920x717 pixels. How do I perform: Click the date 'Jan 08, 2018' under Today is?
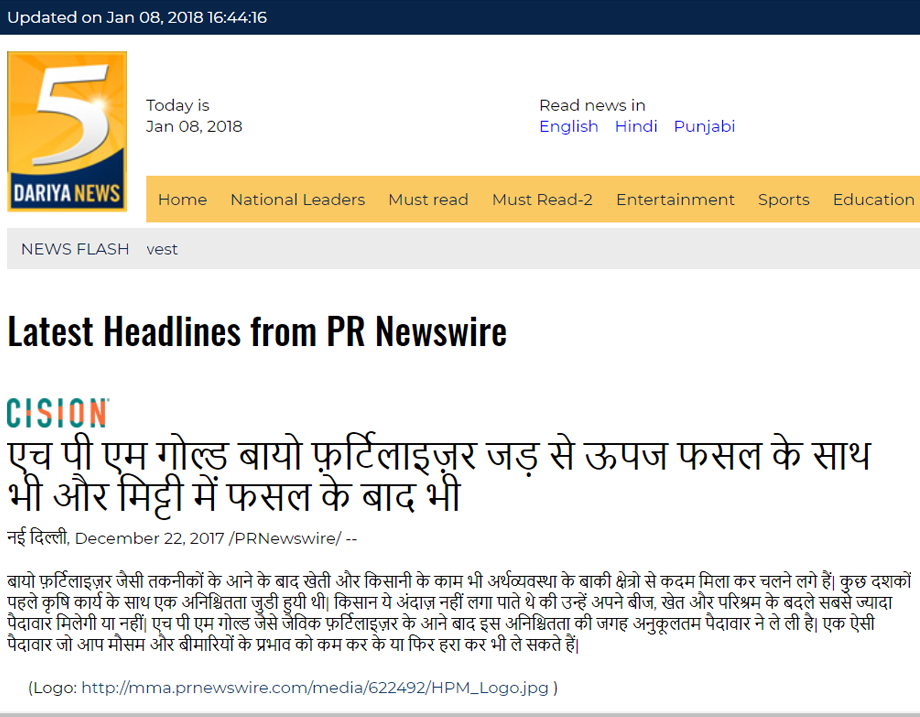(x=194, y=127)
